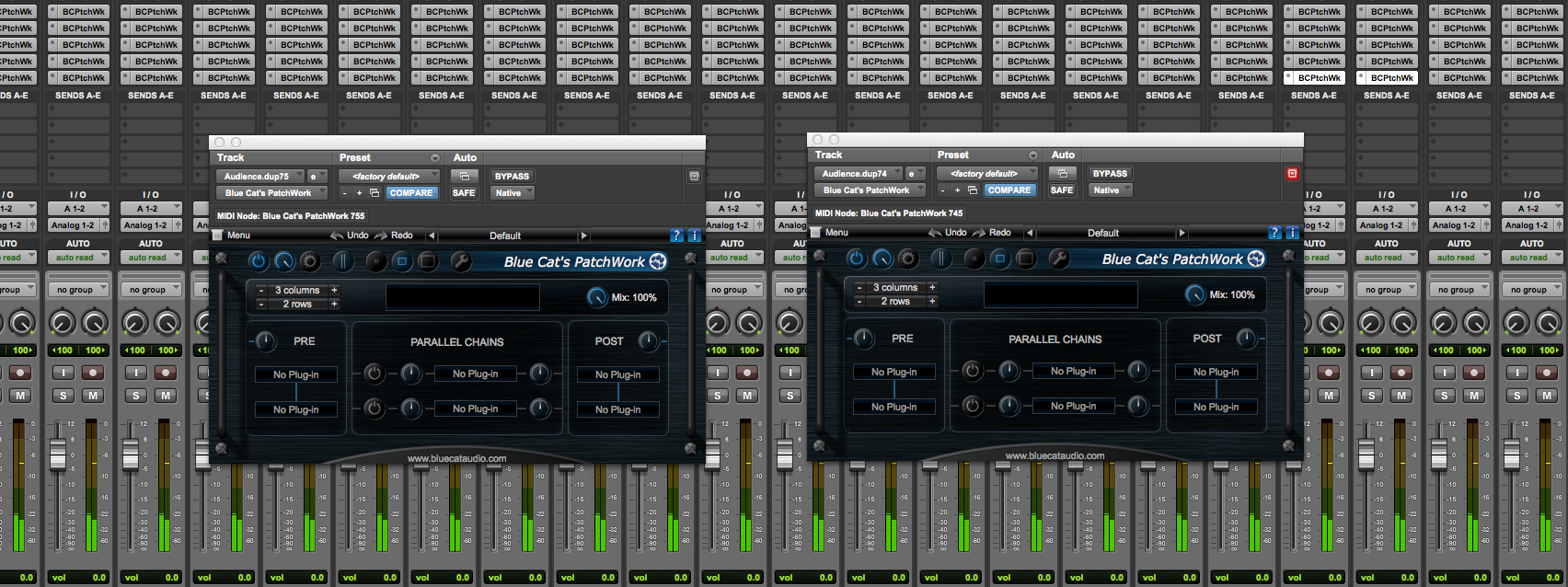The image size is (1568, 587).
Task: Adjust POST knob in PatchWork 755
Action: [x=648, y=341]
